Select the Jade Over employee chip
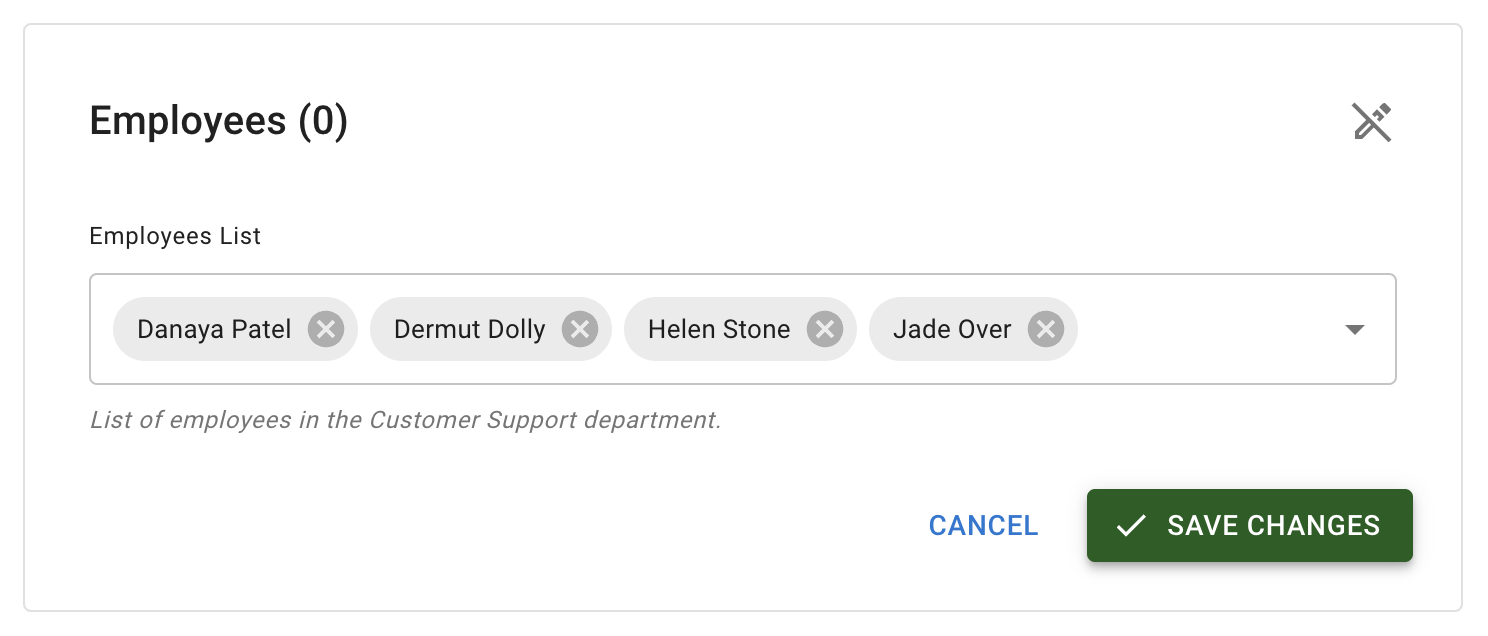The height and width of the screenshot is (636, 1488). (950, 328)
